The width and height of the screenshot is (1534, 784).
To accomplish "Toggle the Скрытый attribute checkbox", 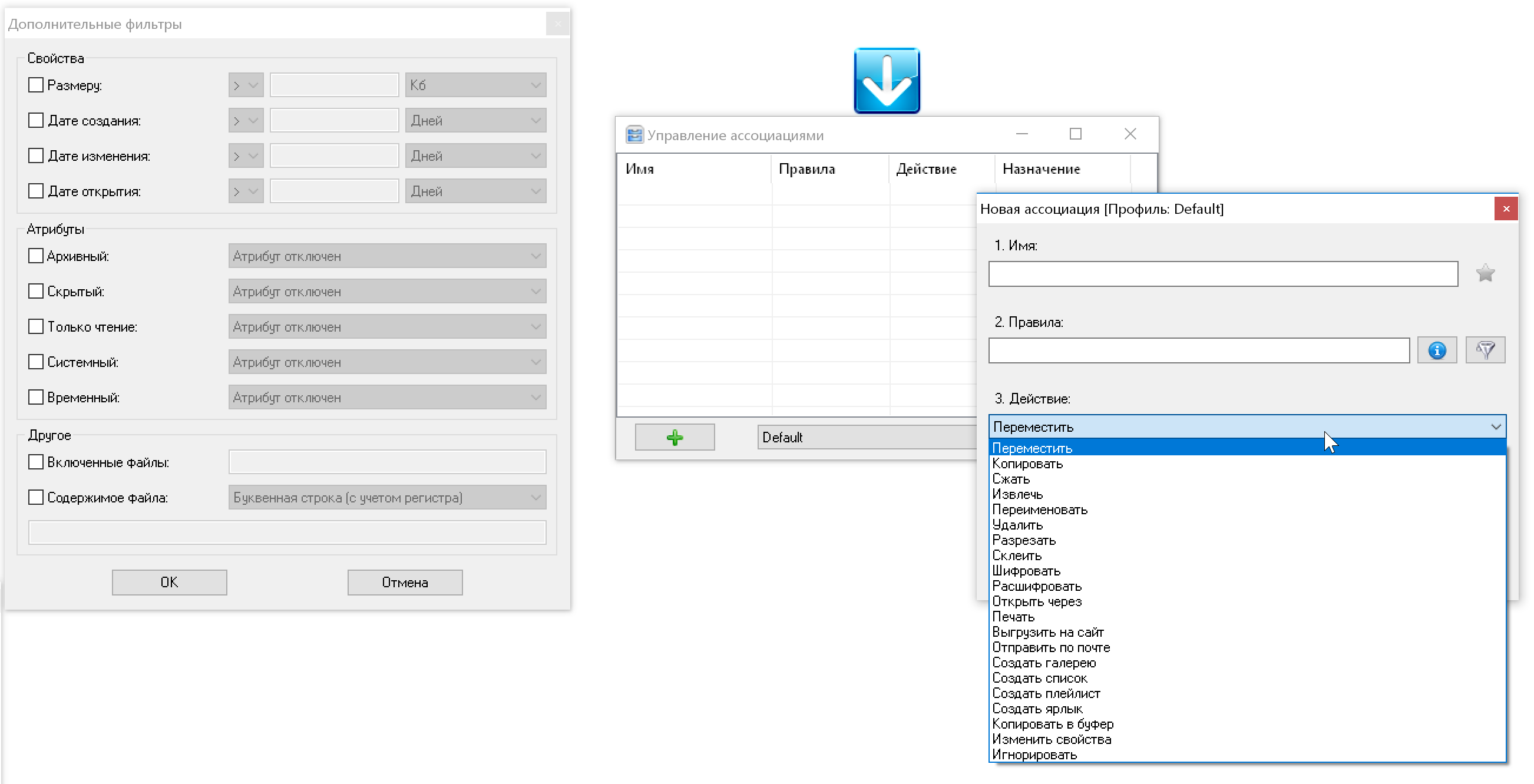I will [x=36, y=291].
